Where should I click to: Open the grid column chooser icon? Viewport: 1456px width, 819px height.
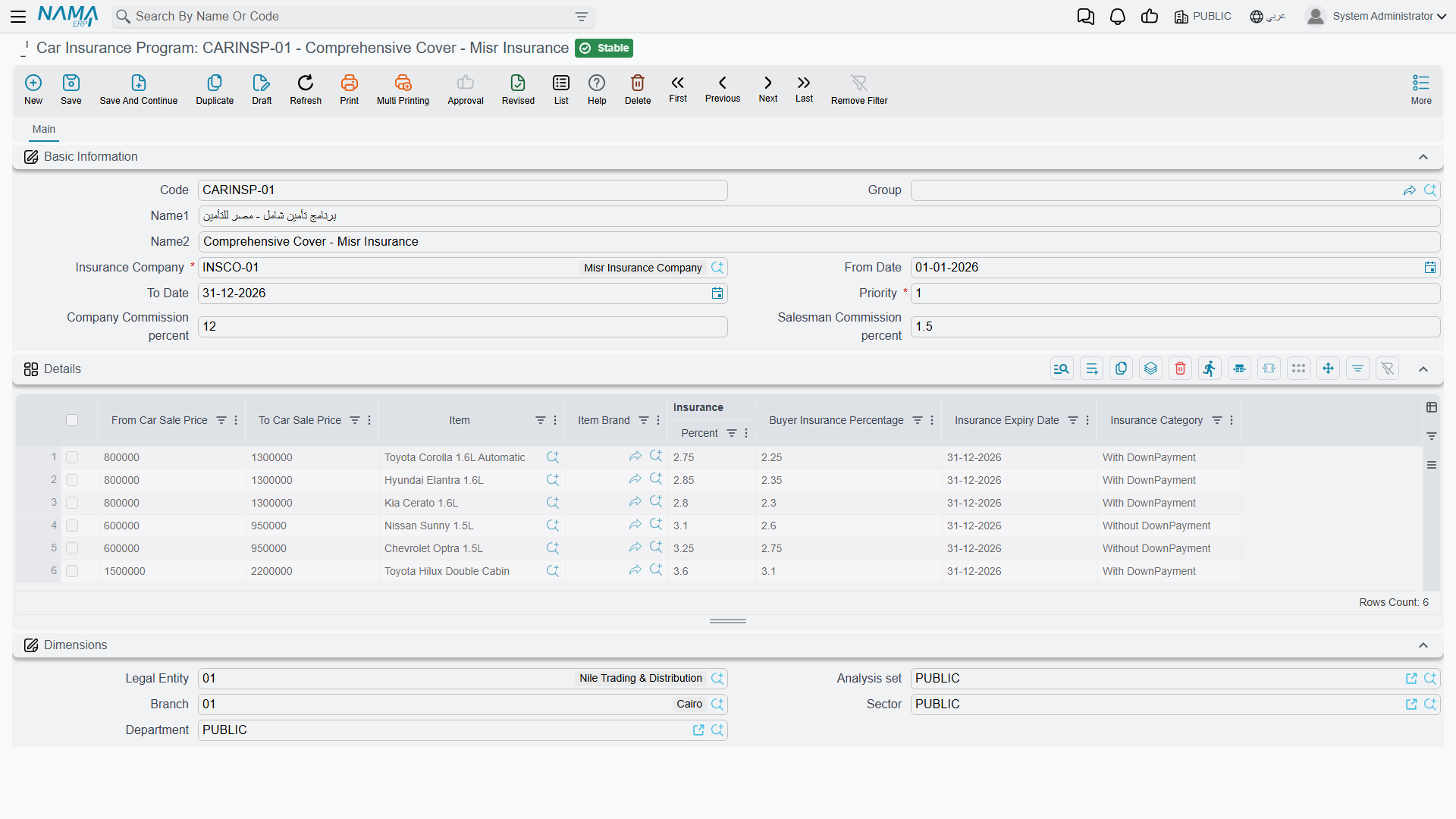pos(1432,407)
